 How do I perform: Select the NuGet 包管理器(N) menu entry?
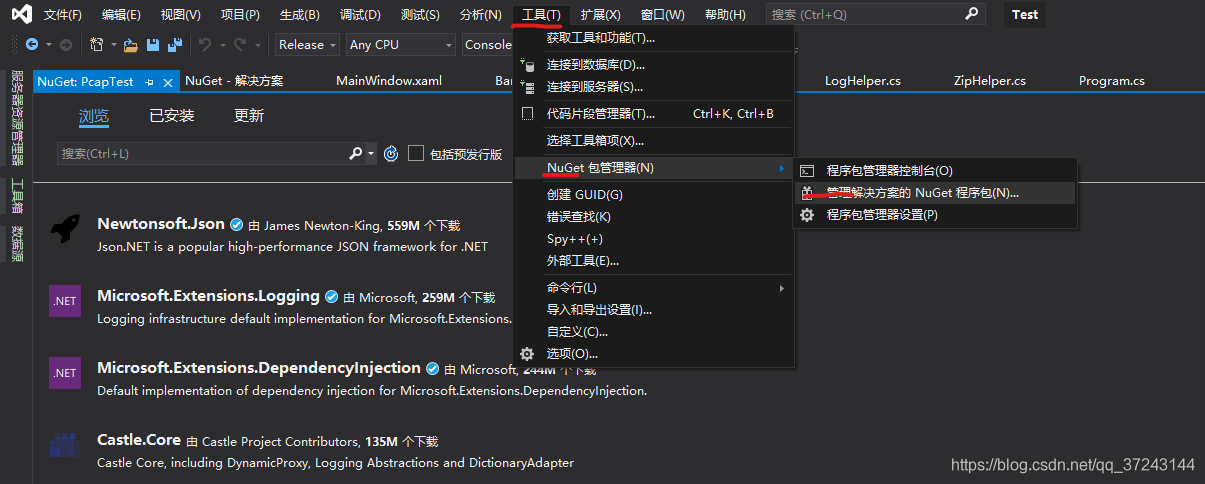coord(654,168)
